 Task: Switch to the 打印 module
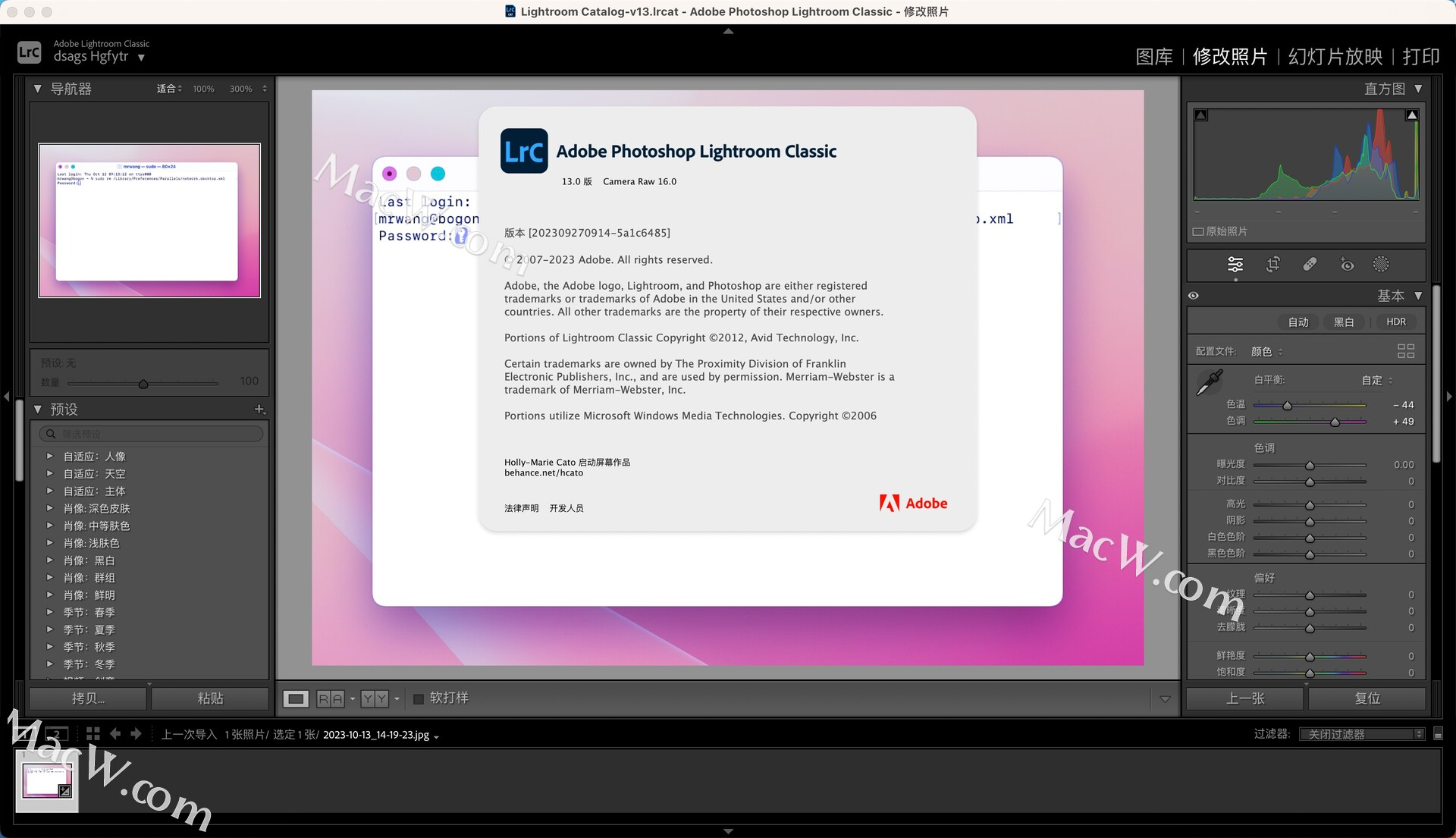1421,57
